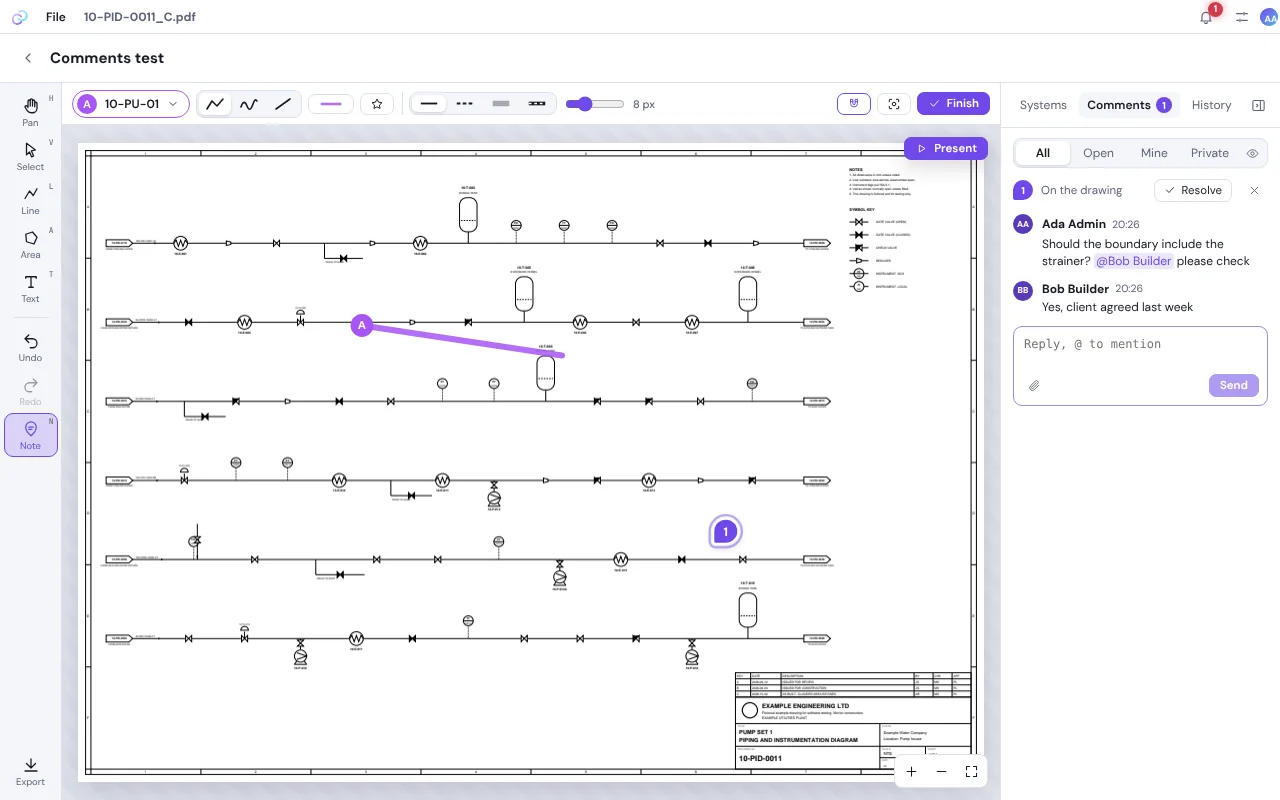This screenshot has width=1280, height=800.
Task: Open the settings sliders icon
Action: (x=1241, y=17)
